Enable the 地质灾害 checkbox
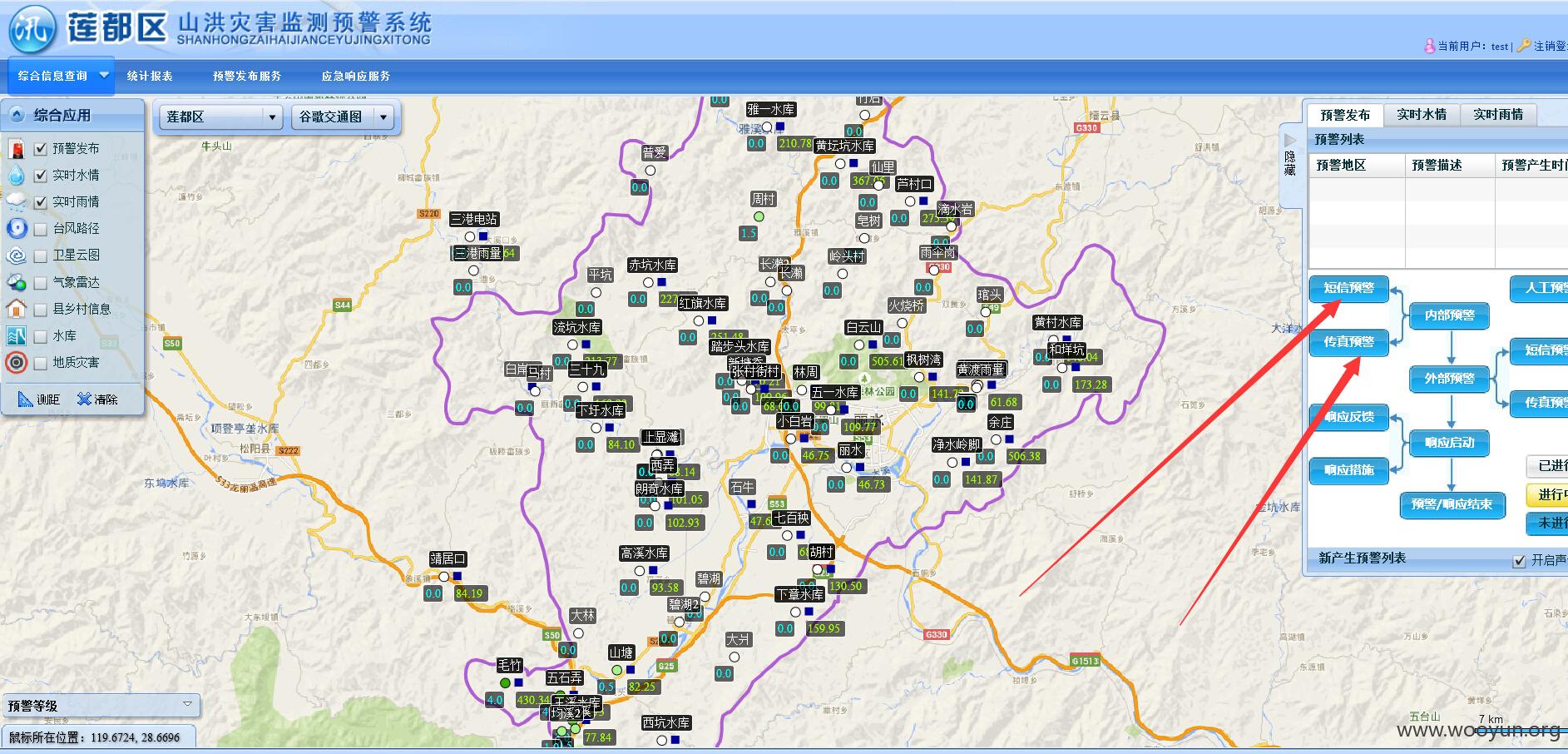This screenshot has height=754, width=1568. pyautogui.click(x=40, y=362)
